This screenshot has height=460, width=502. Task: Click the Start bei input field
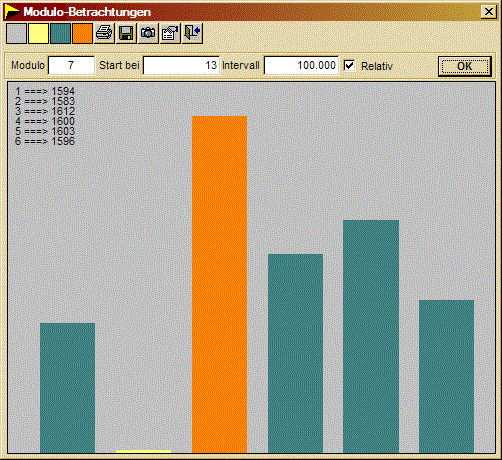click(181, 65)
